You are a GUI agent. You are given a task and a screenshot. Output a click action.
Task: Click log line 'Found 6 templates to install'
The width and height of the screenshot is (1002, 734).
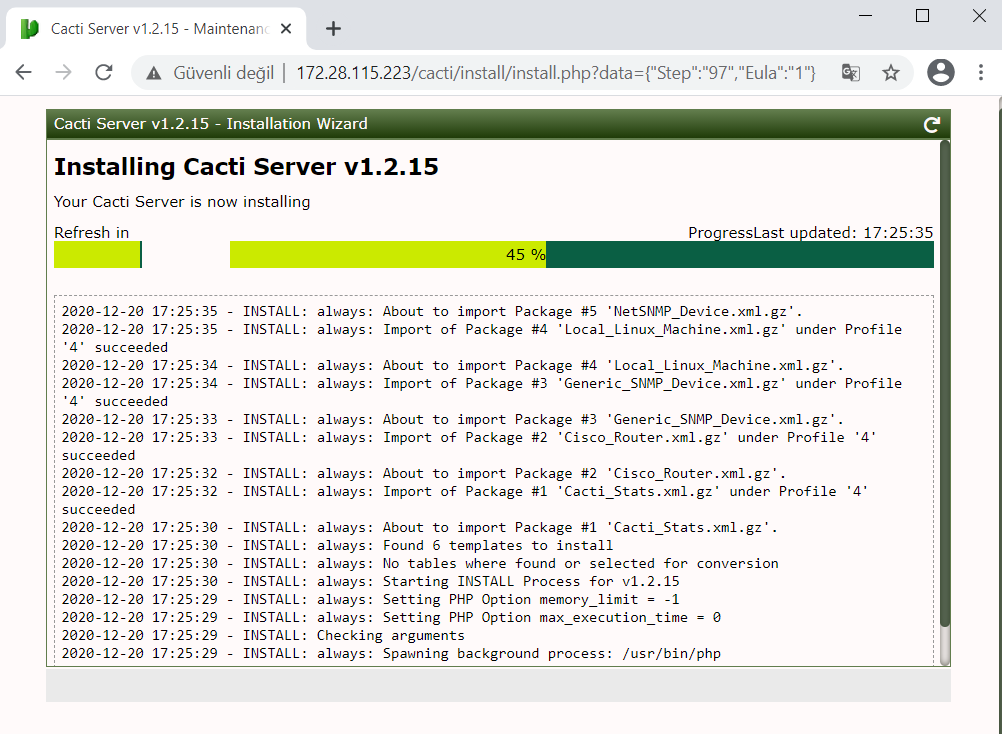[x=337, y=546]
